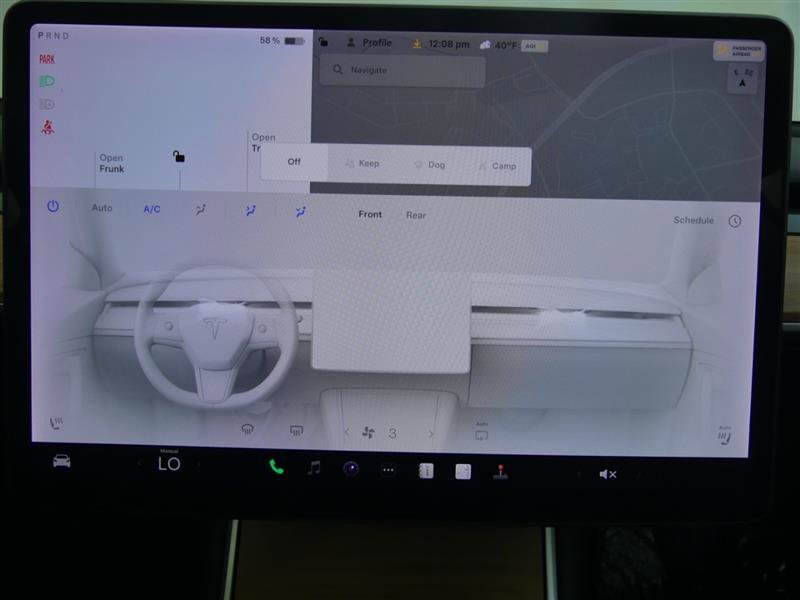Open the driver Profile menu

pyautogui.click(x=369, y=43)
